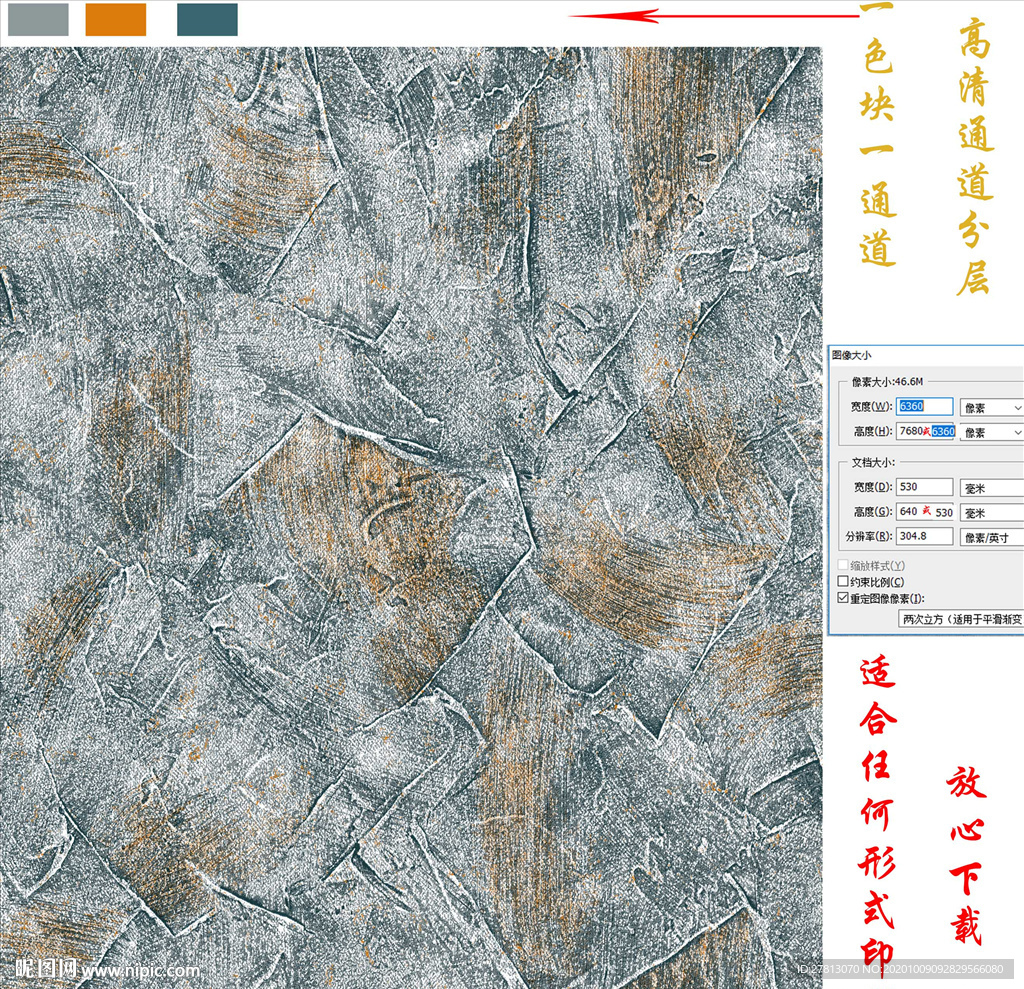
Task: Click the pixel height input field
Action: pos(925,431)
